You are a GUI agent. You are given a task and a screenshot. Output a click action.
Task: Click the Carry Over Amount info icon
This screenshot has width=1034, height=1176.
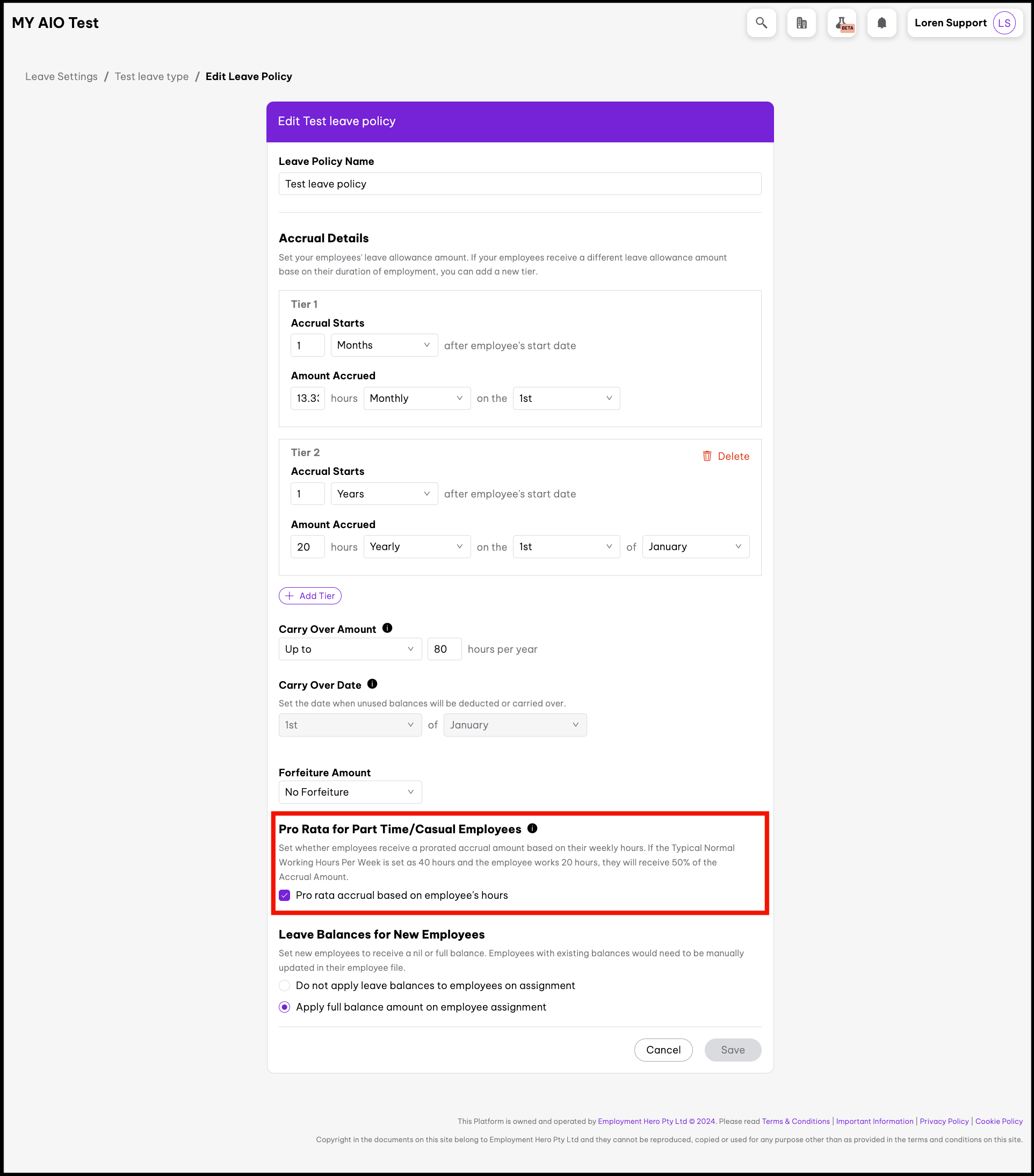point(387,628)
